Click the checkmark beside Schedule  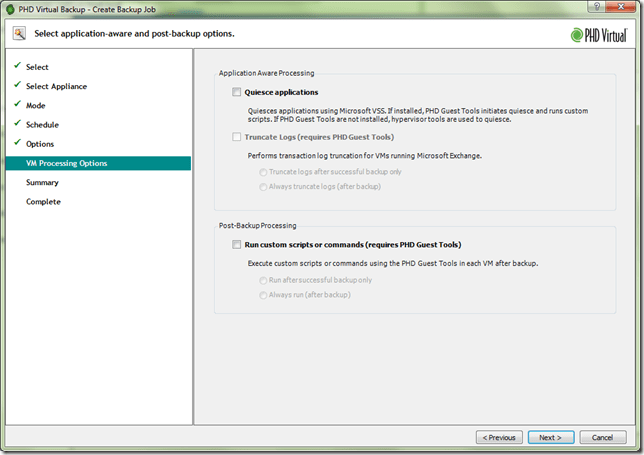(x=17, y=125)
